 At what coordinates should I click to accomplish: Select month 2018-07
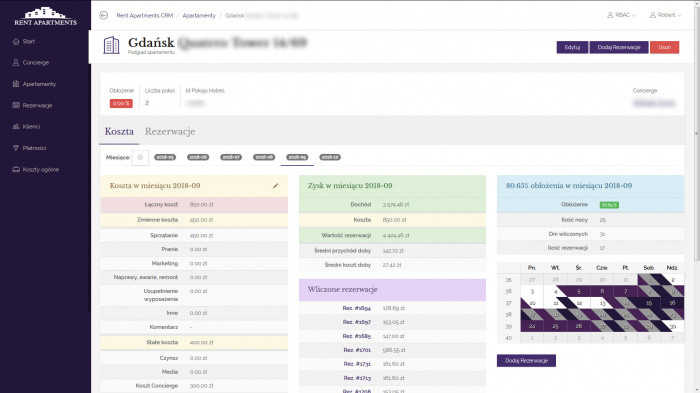coord(231,157)
